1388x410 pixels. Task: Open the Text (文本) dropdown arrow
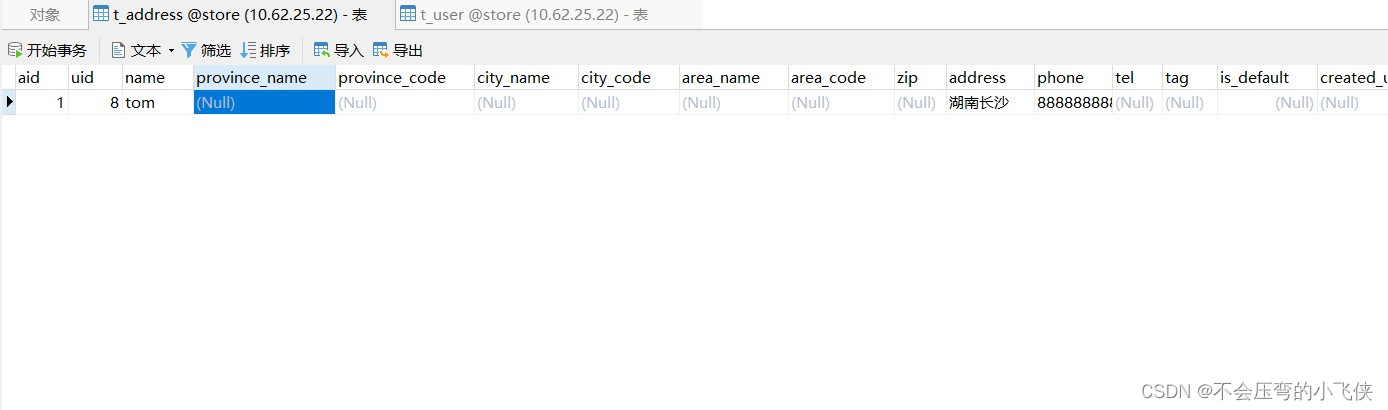click(x=171, y=50)
